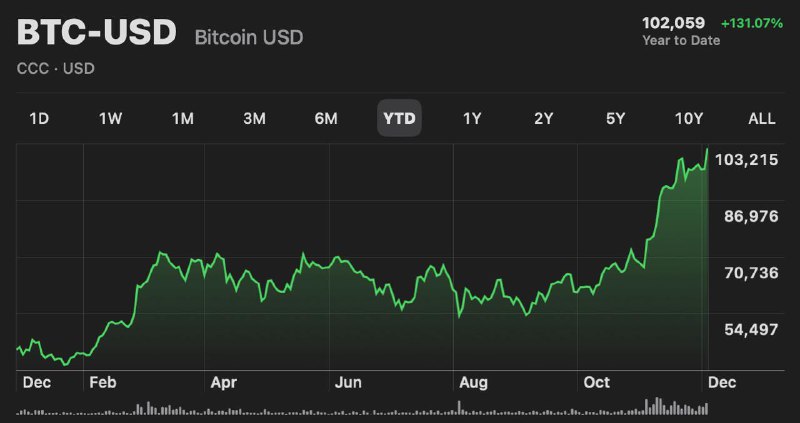800x423 pixels.
Task: View ALL-time price history
Action: (x=762, y=118)
